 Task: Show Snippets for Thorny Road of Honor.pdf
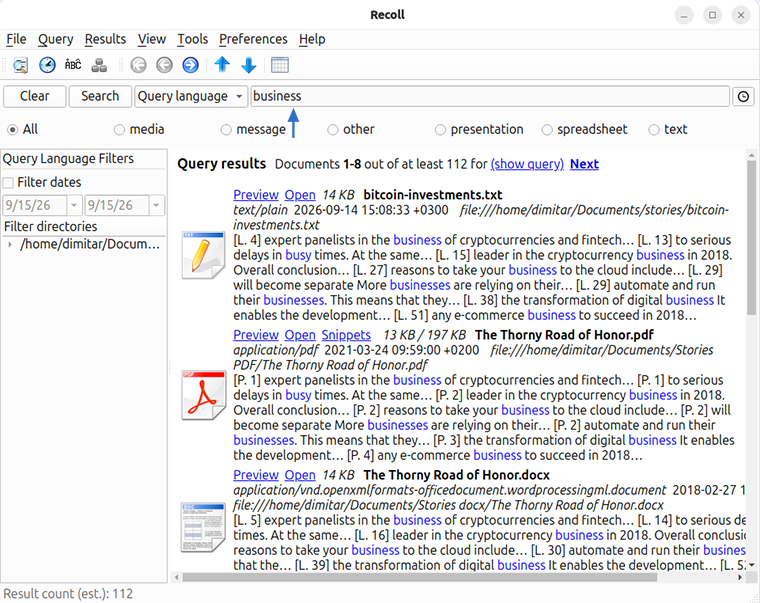pos(346,335)
